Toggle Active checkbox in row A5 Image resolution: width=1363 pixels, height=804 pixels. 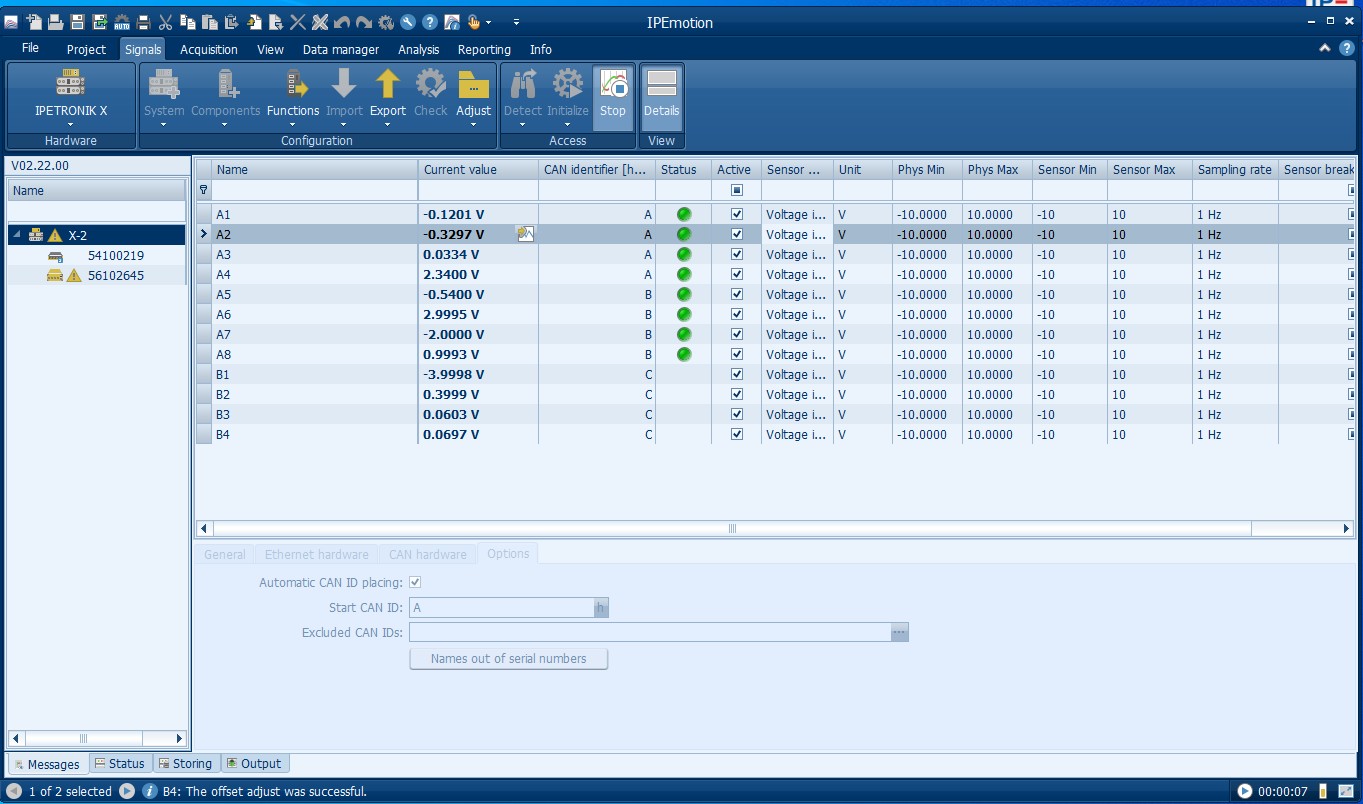click(x=737, y=294)
